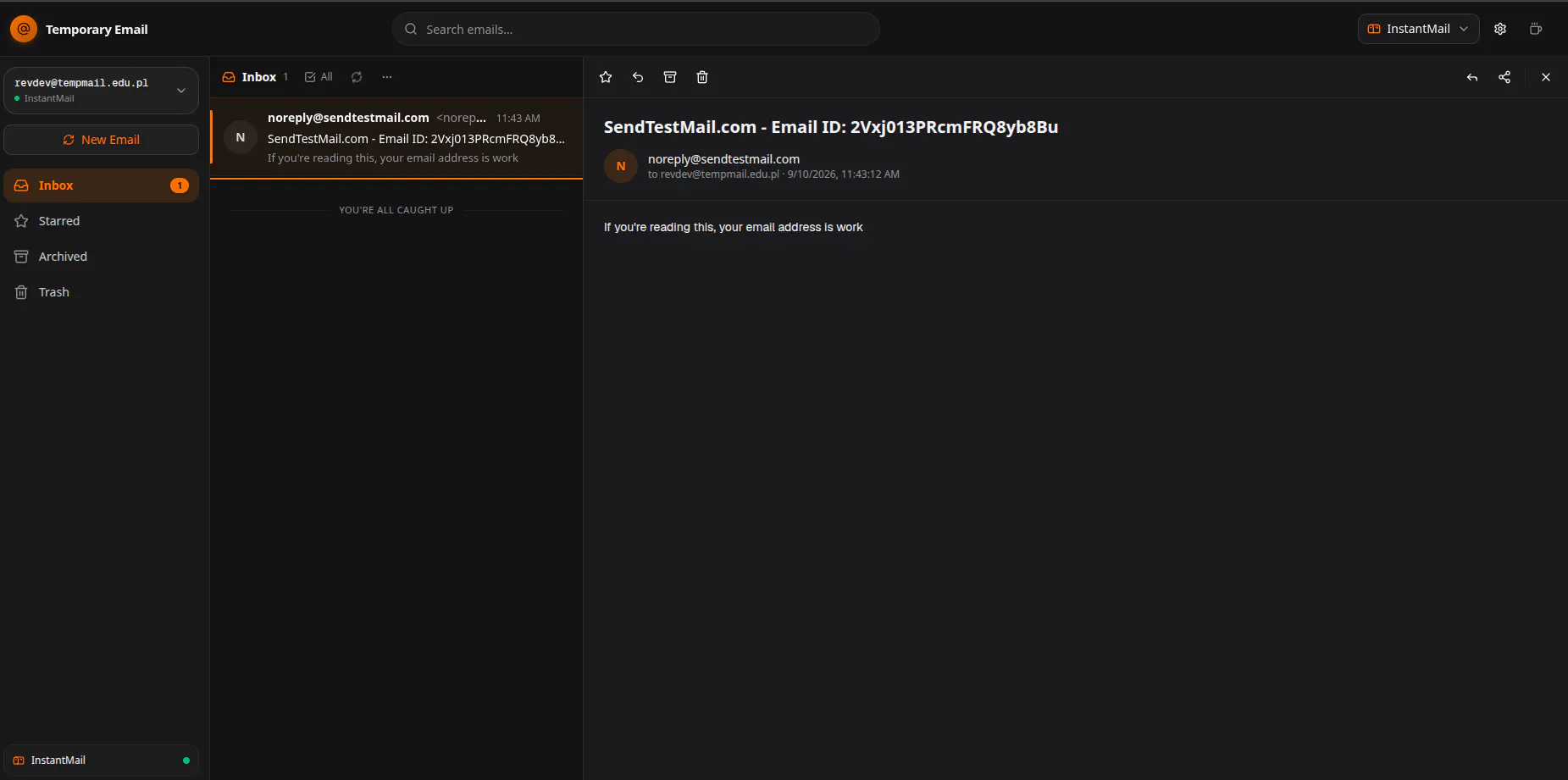
Task: Expand the revdev@tempmail.edu.pl address selector
Action: coord(101,90)
